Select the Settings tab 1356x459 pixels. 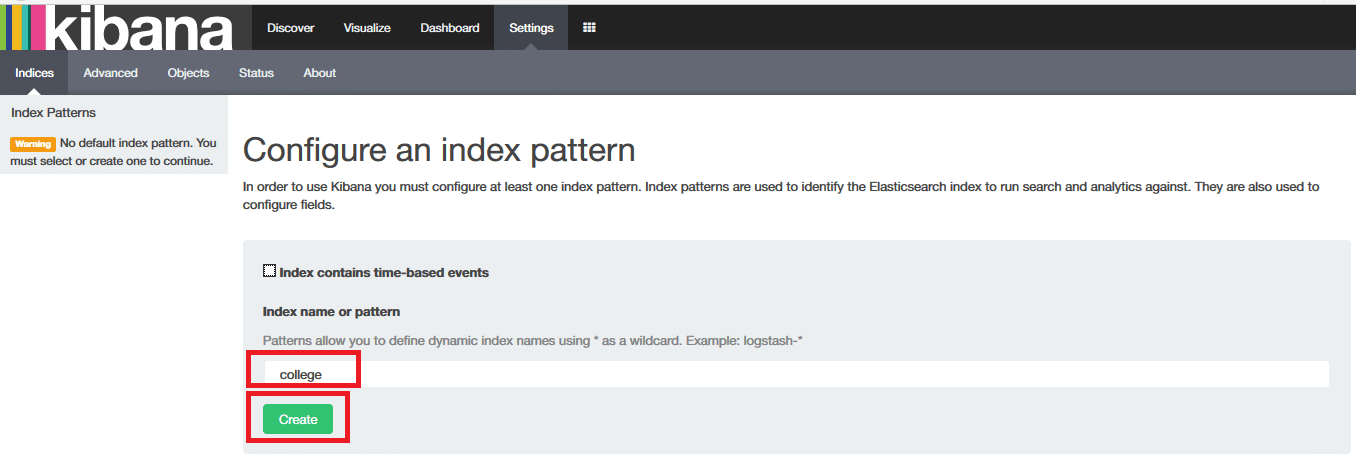tap(531, 28)
